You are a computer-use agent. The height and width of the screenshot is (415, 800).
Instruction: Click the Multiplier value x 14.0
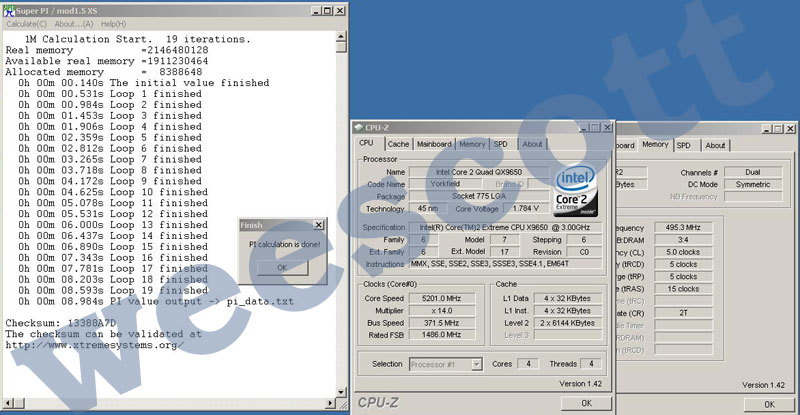pyautogui.click(x=441, y=310)
